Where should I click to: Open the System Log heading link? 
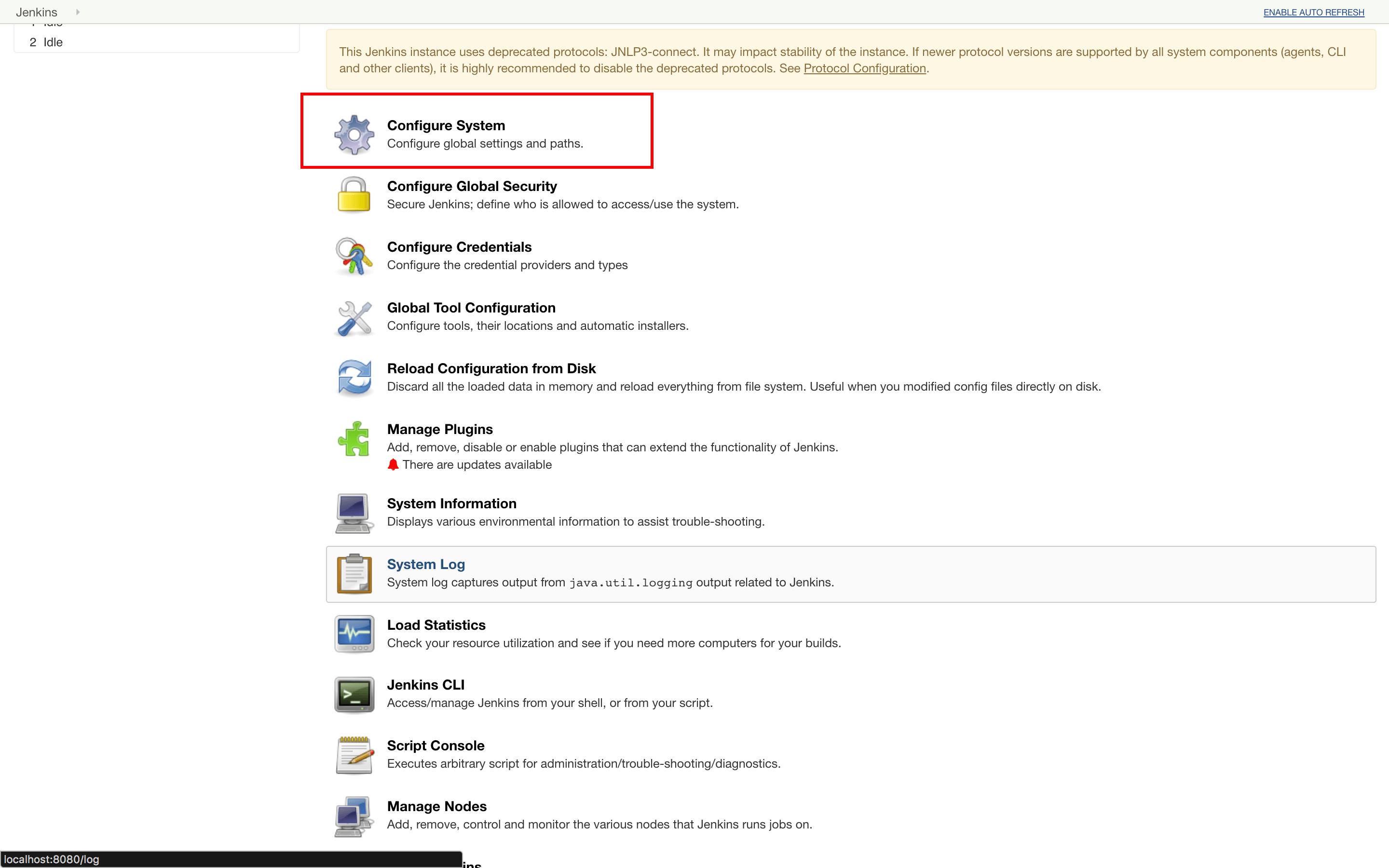[426, 564]
